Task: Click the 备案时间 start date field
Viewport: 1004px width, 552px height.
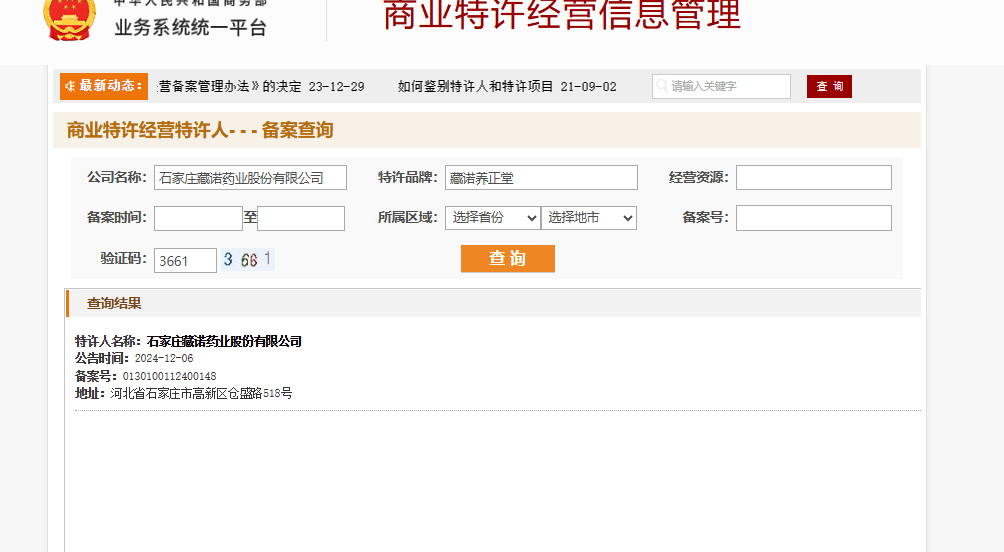Action: [198, 218]
